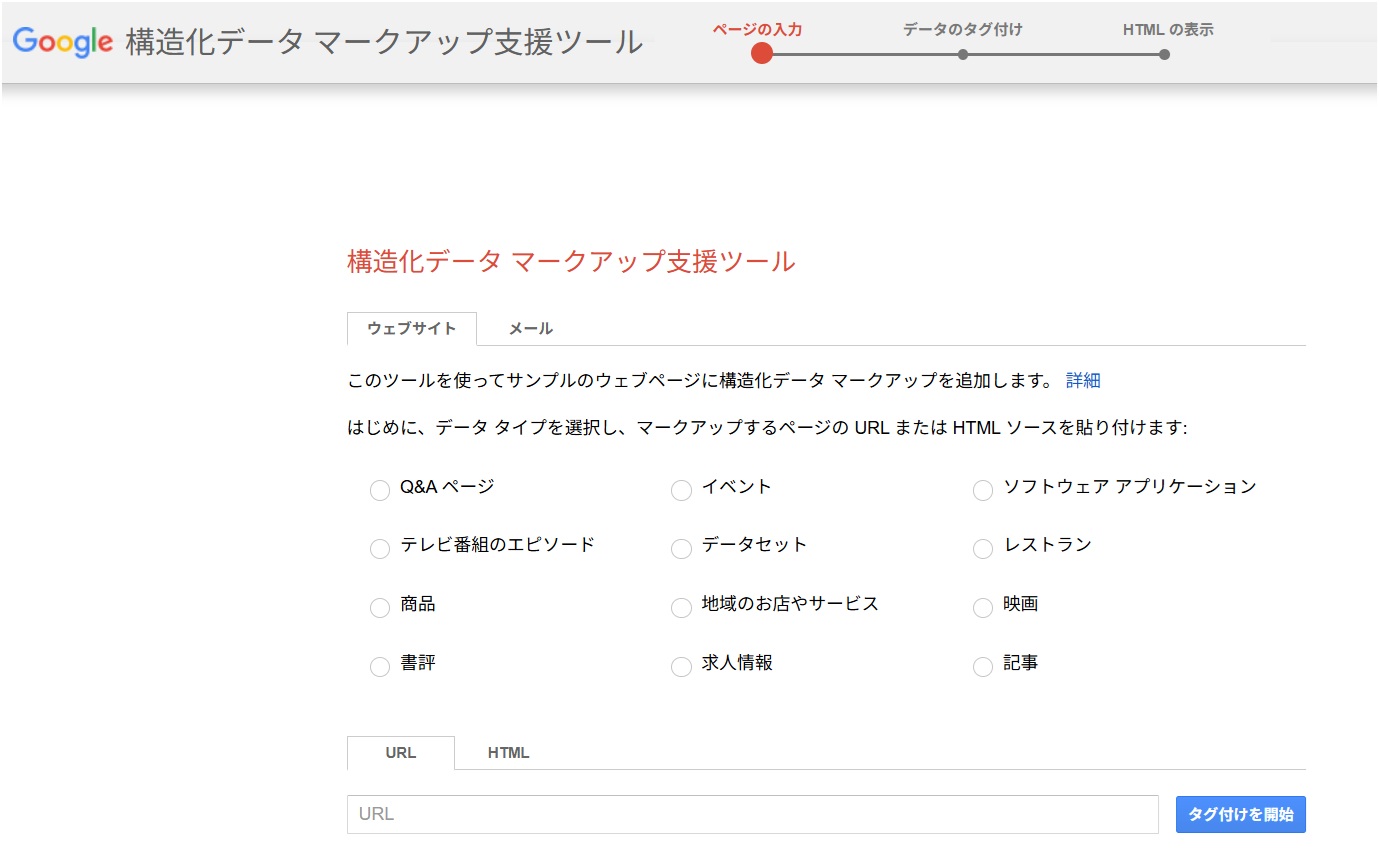The image size is (1379, 859).
Task: Click the Google logo
Action: click(62, 42)
